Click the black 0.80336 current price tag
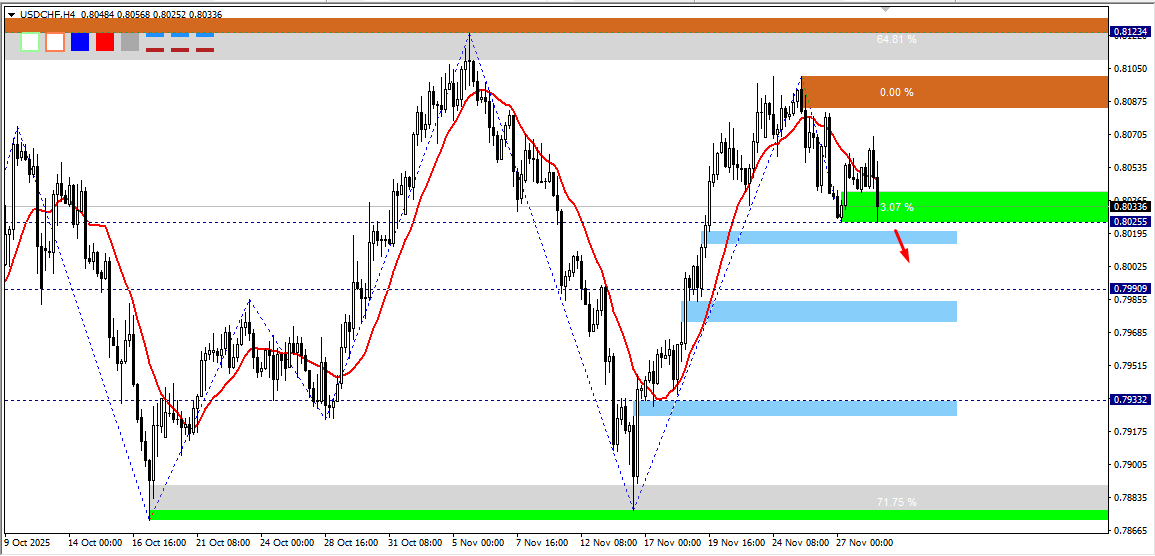Image resolution: width=1155 pixels, height=556 pixels. click(1130, 207)
